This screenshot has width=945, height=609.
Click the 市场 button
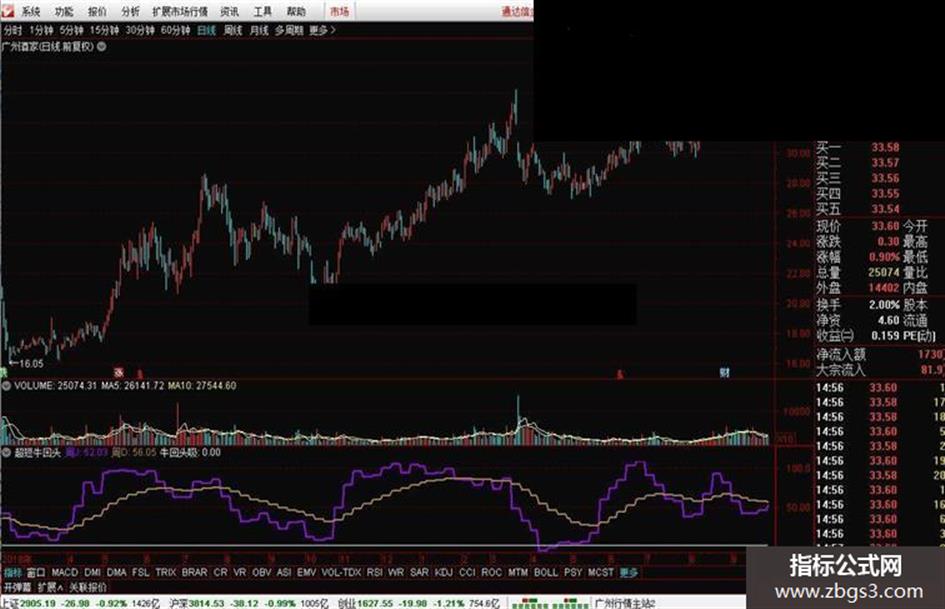339,11
